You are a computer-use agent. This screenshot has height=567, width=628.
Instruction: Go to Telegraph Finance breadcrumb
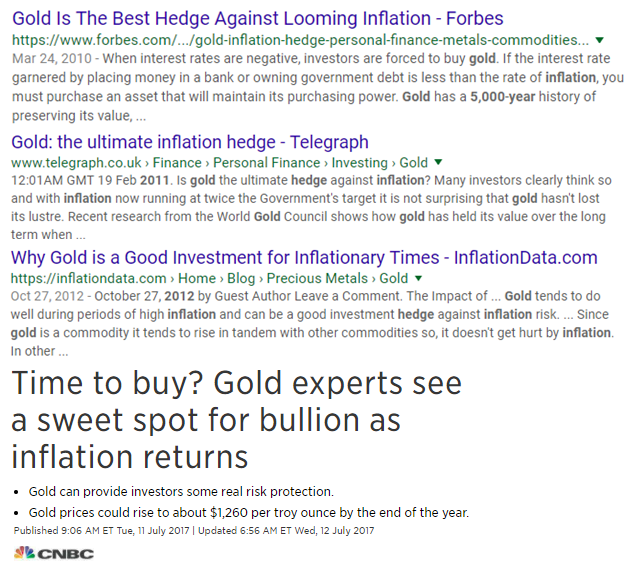tap(177, 163)
